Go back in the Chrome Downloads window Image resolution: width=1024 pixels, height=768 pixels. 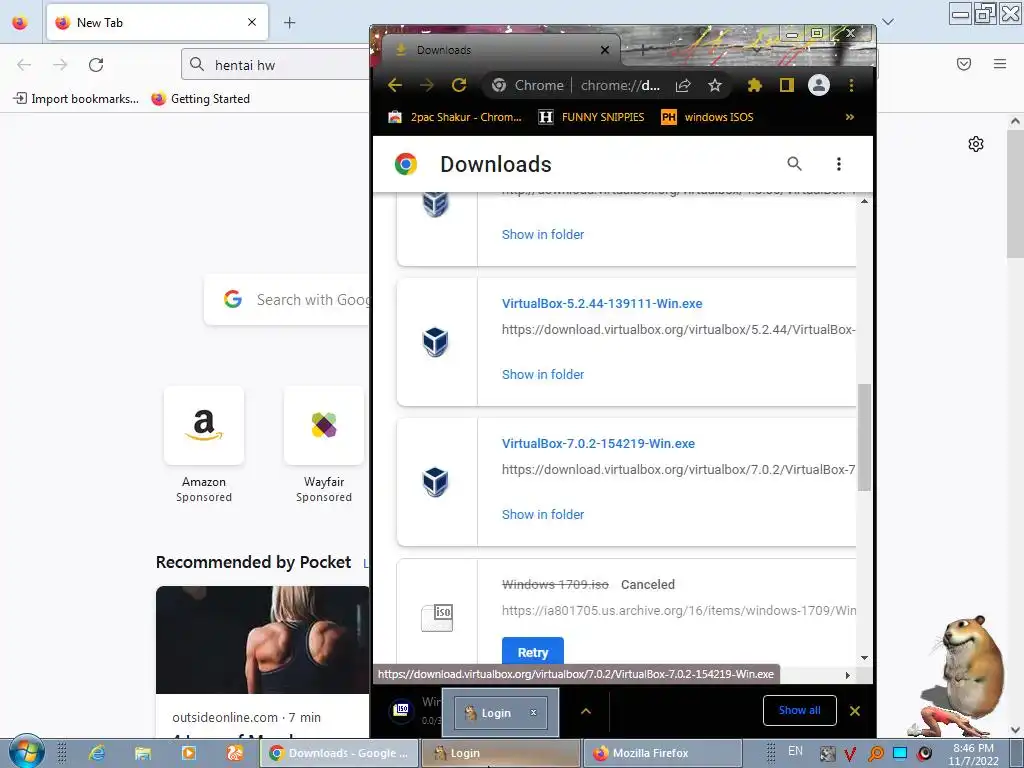(394, 85)
